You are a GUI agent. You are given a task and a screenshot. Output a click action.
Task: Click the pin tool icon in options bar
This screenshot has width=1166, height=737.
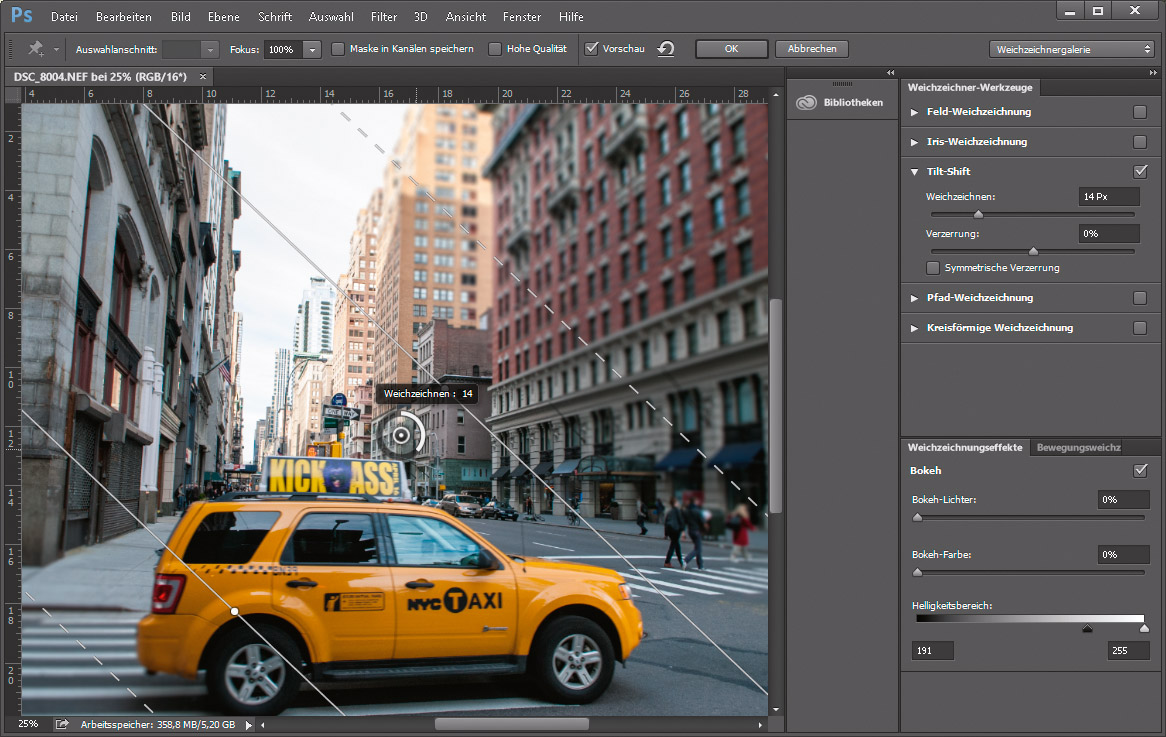tap(37, 49)
